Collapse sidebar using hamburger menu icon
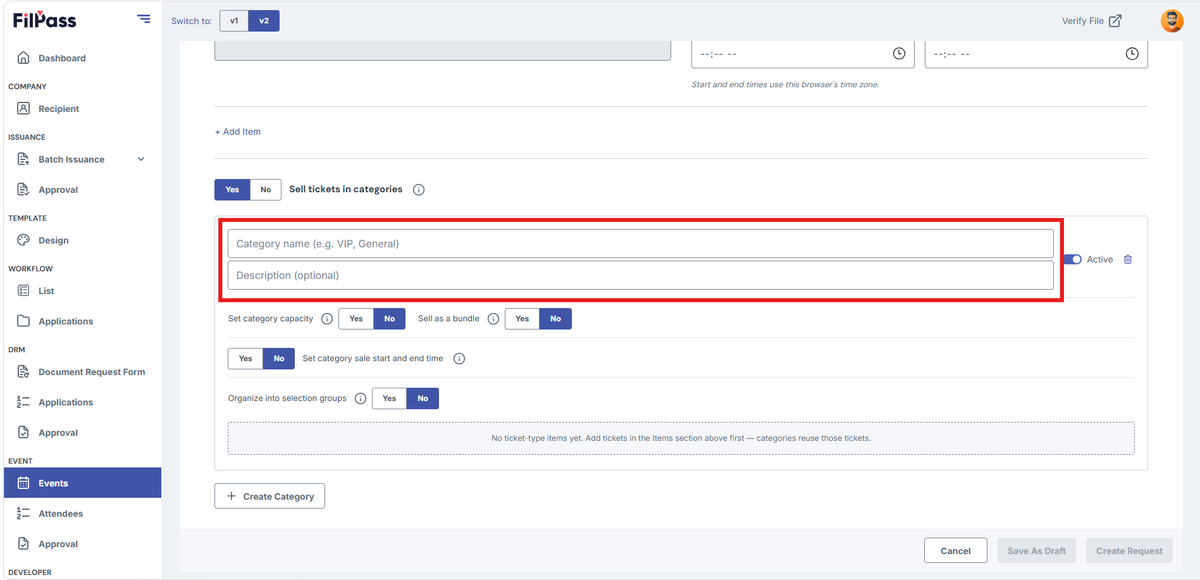The width and height of the screenshot is (1200, 580). point(144,19)
